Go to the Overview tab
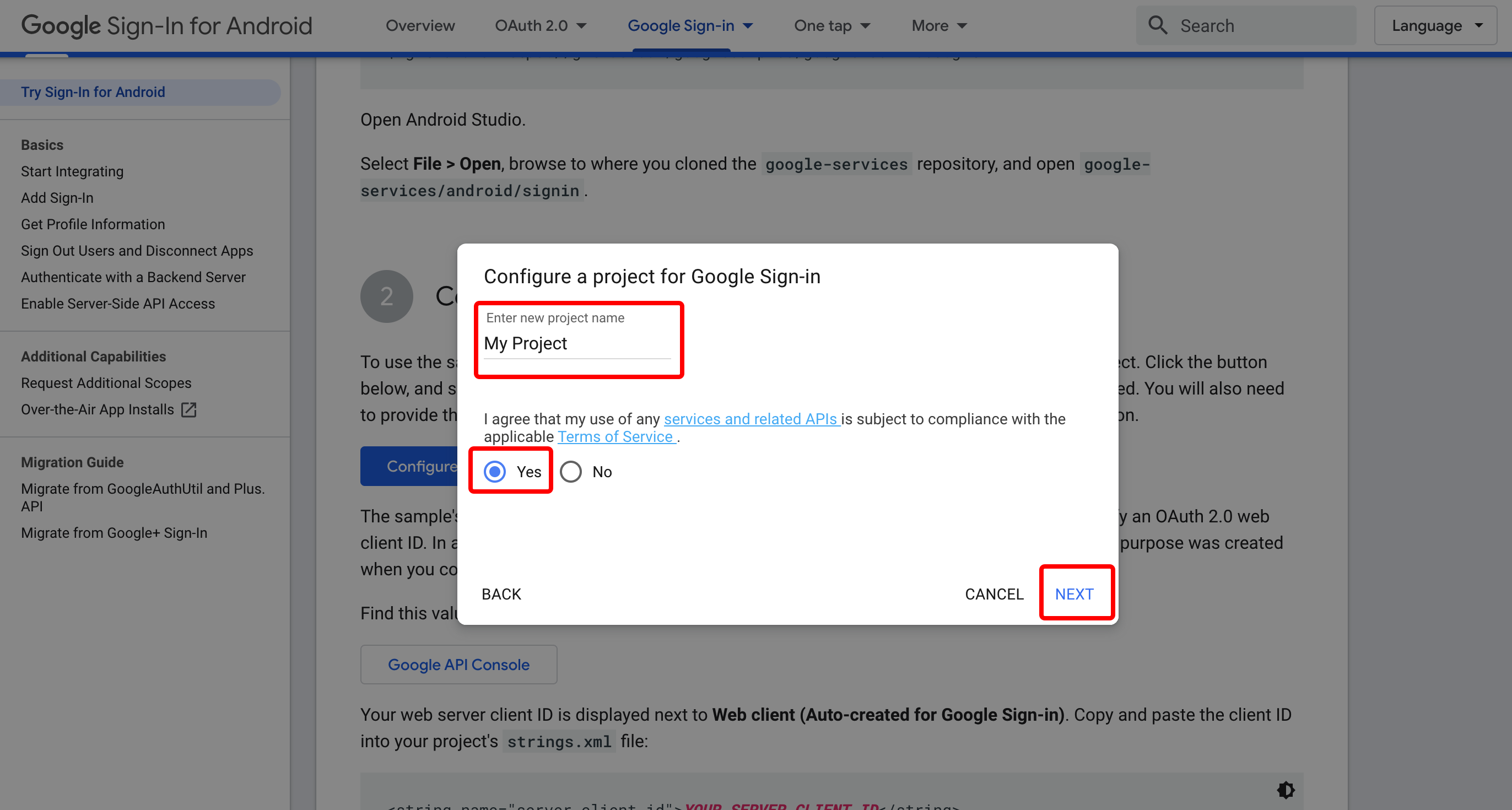The height and width of the screenshot is (810, 1512). point(420,25)
